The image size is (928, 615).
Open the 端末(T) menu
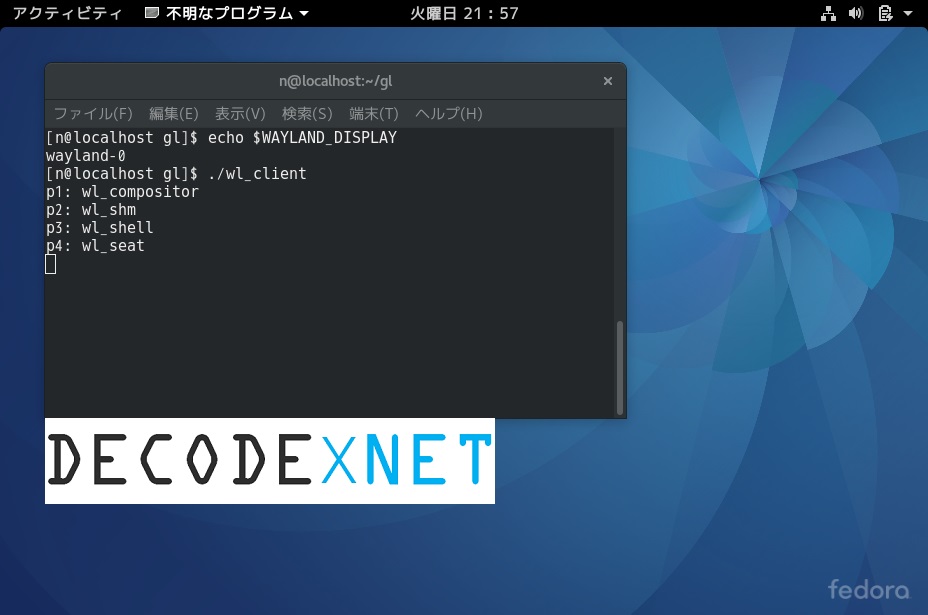374,114
